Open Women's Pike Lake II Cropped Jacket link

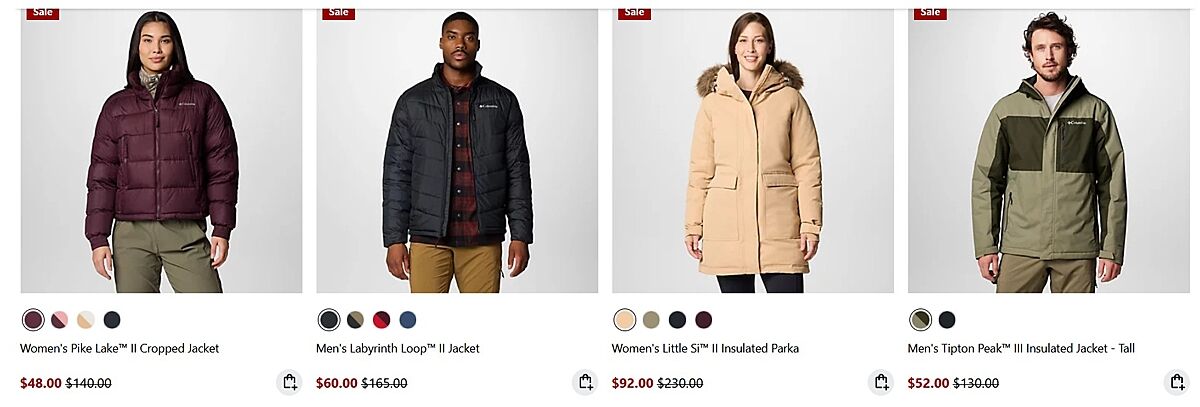point(120,349)
